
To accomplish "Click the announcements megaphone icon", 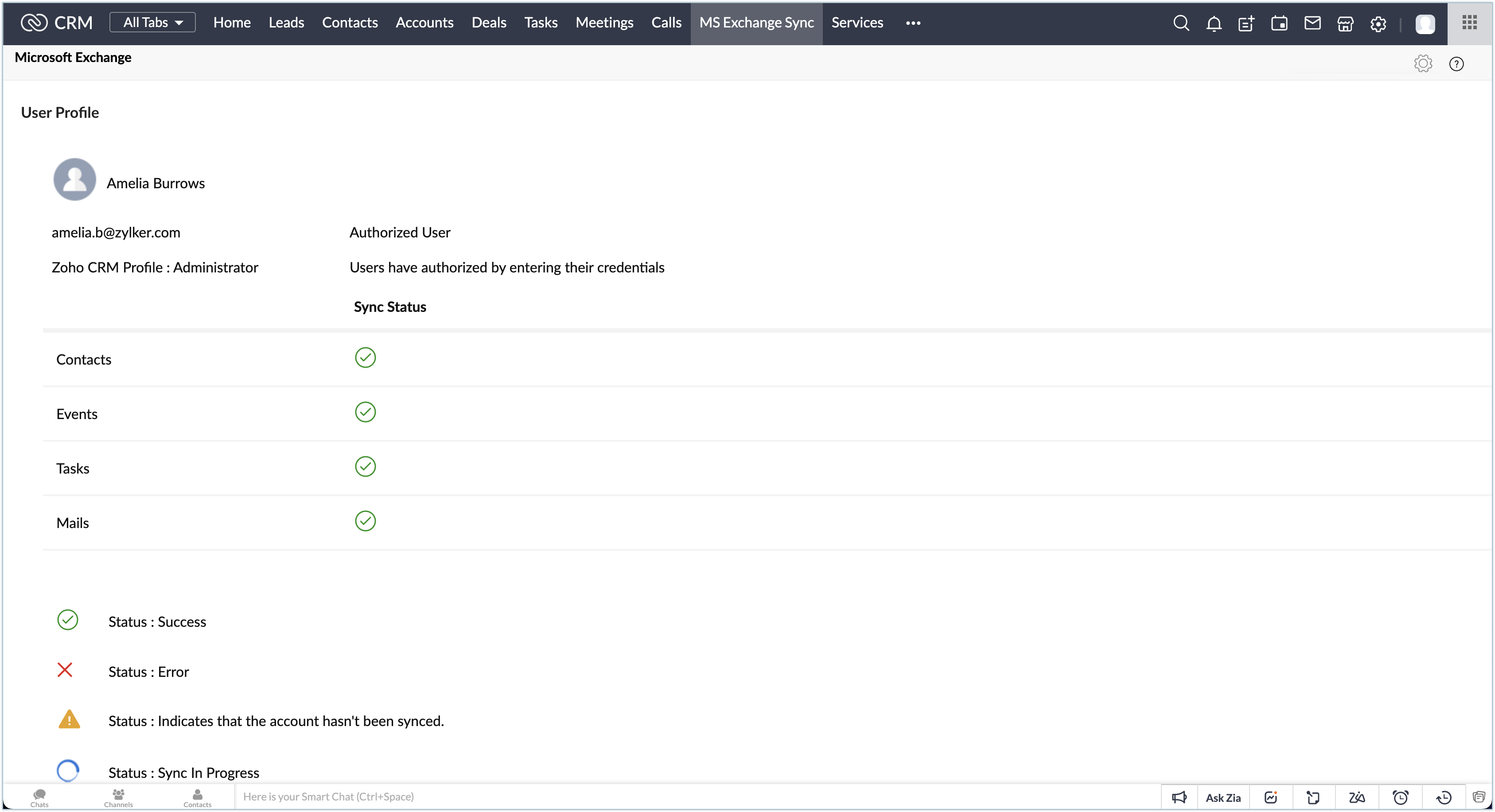I will tap(1179, 797).
